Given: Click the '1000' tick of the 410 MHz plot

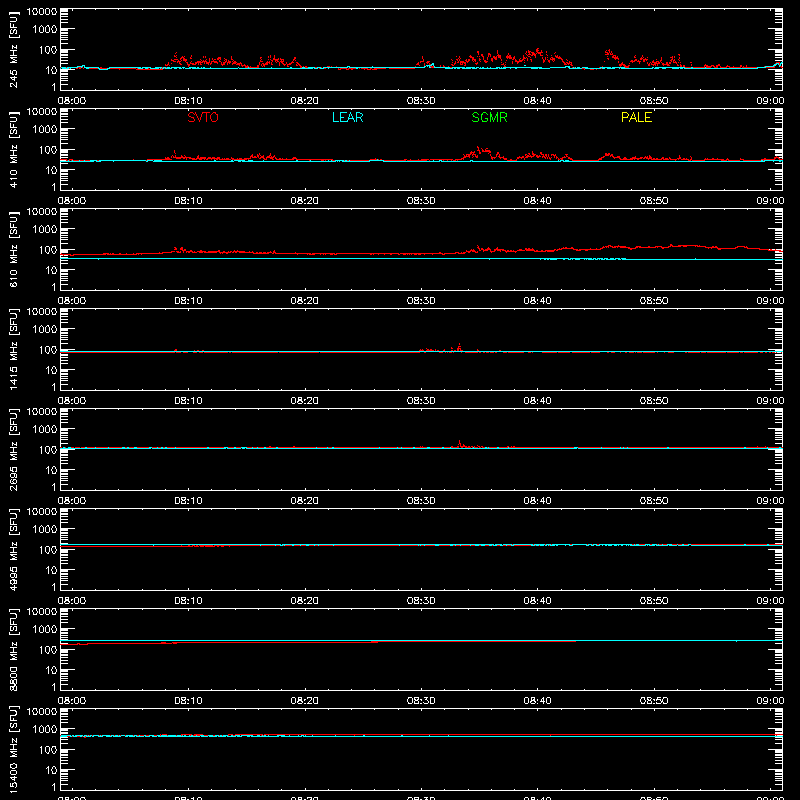Looking at the screenshot, I should coord(45,130).
